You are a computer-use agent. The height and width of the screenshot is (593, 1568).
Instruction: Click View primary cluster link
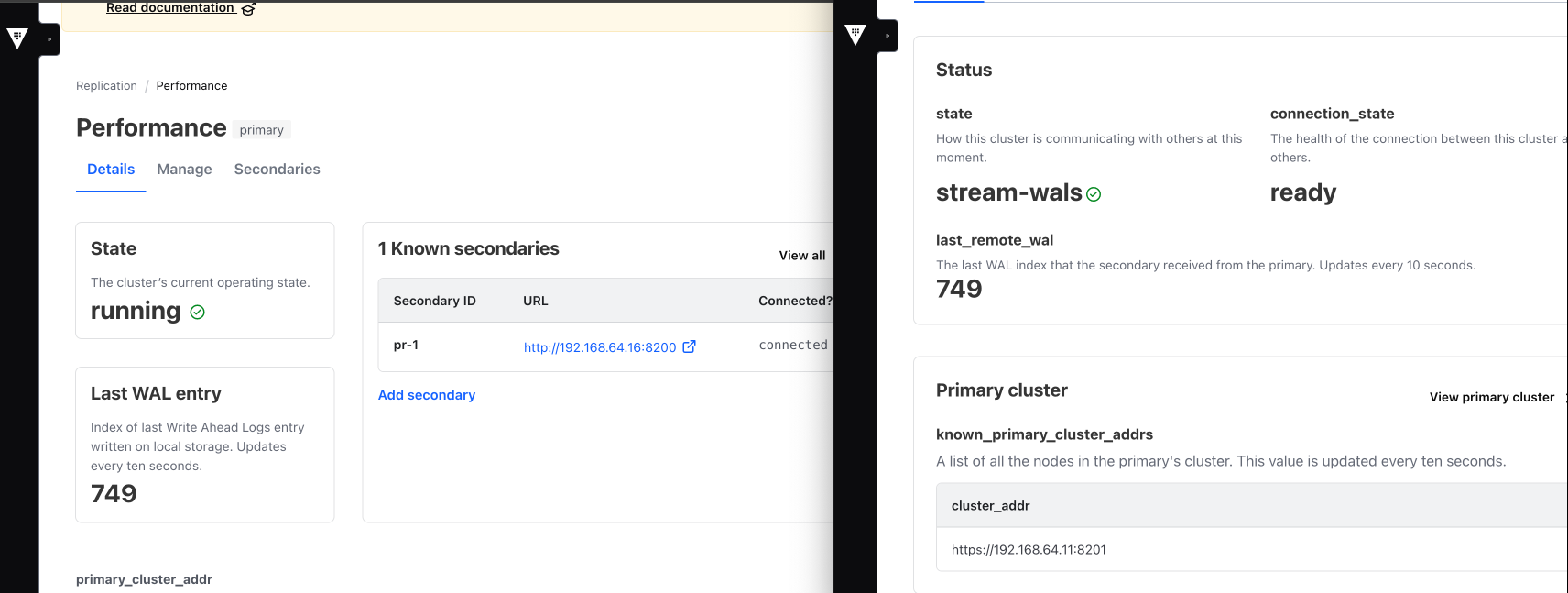1491,397
